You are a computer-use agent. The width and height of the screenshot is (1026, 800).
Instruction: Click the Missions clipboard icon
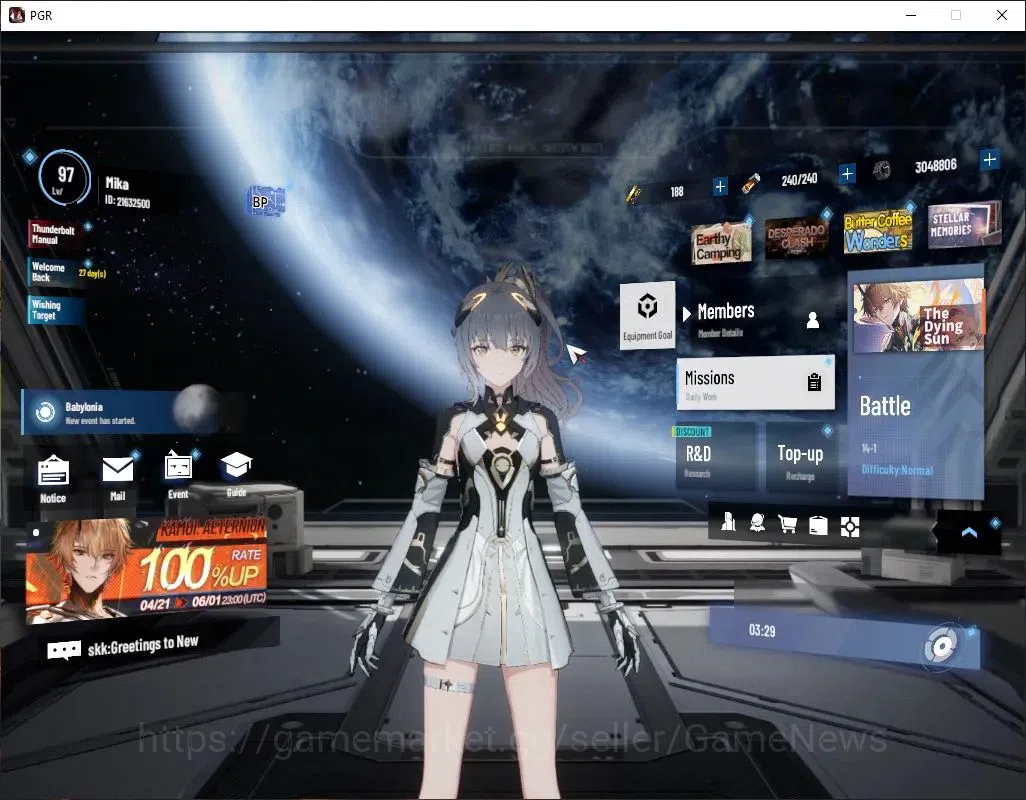[814, 381]
